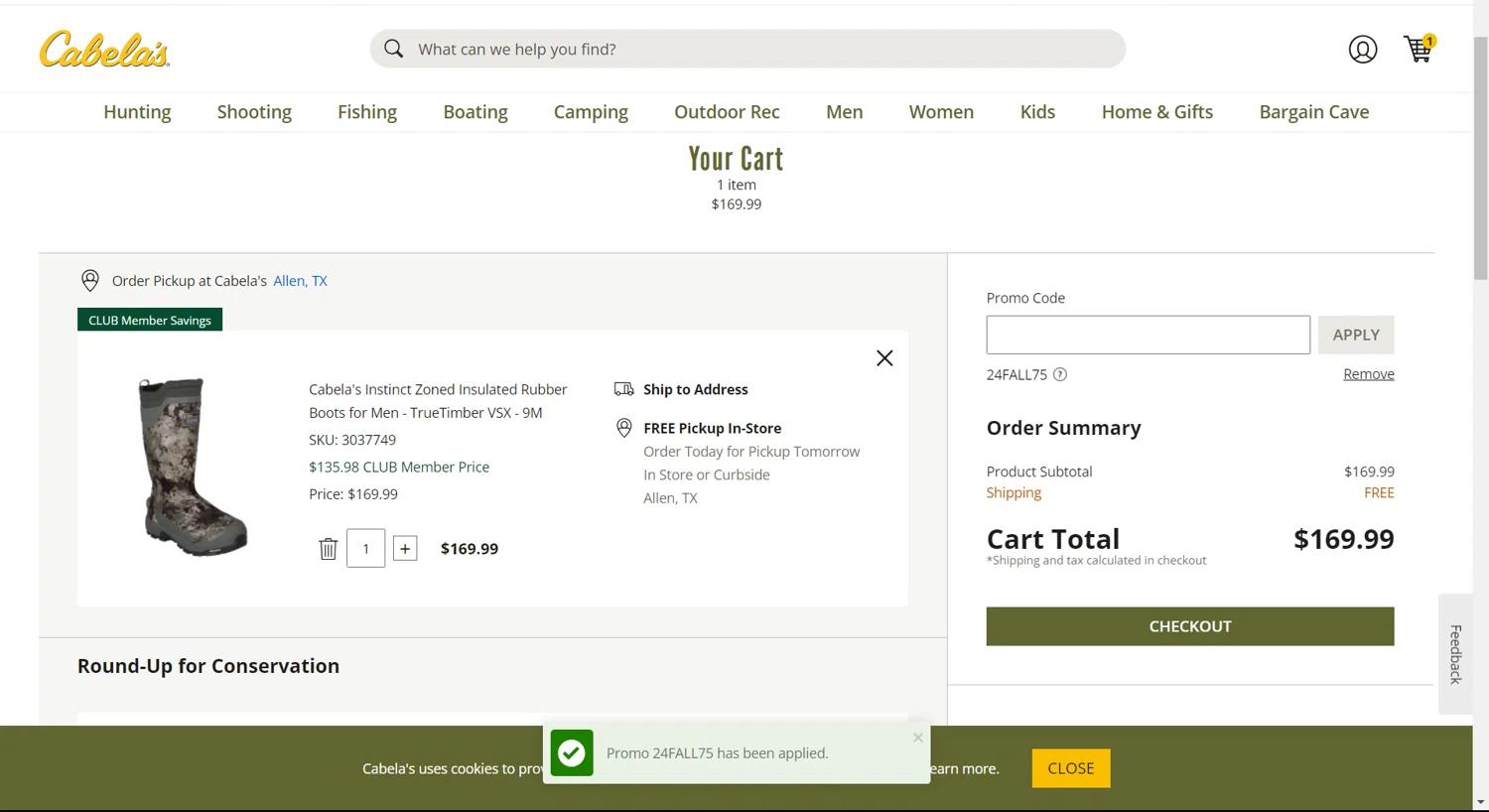This screenshot has width=1489, height=812.
Task: Remove cart item with X icon
Action: 884,358
